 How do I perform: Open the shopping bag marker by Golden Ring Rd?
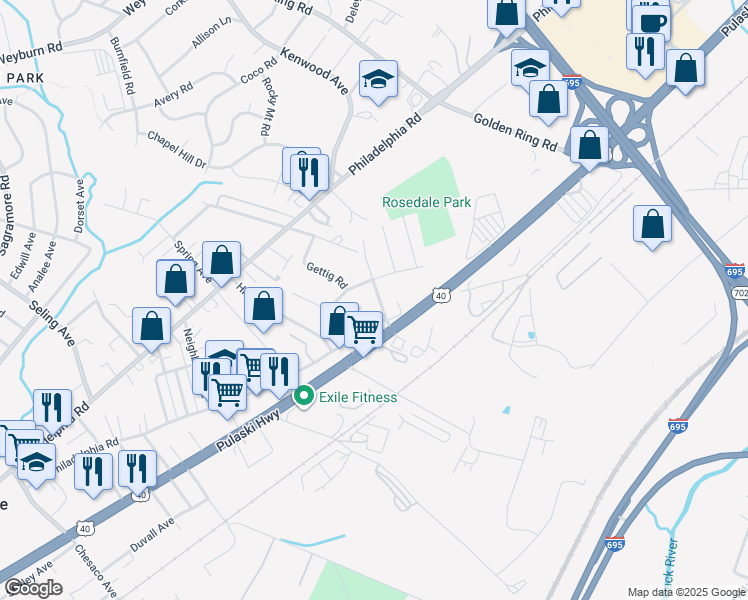590,148
